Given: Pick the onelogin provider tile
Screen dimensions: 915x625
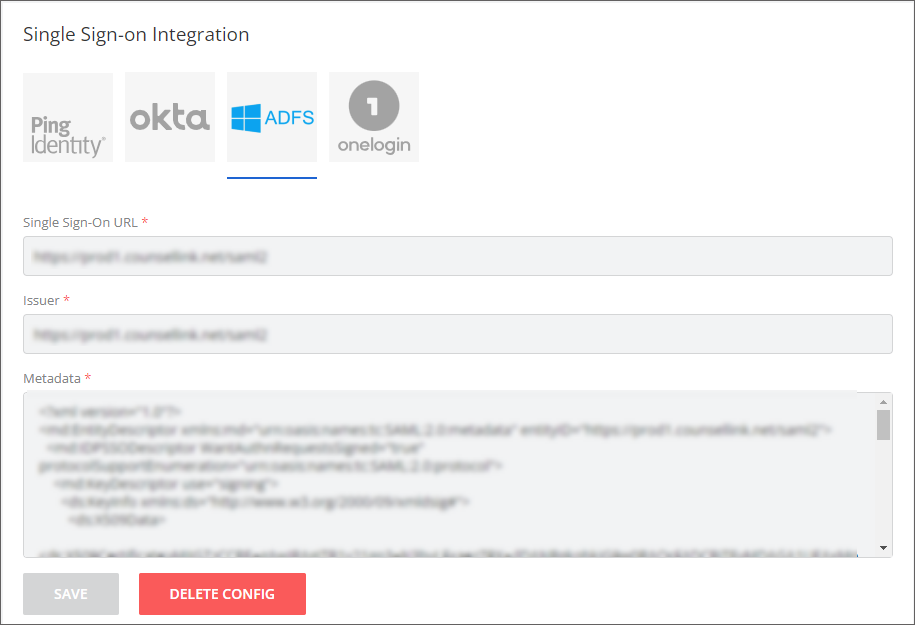Looking at the screenshot, I should (374, 117).
